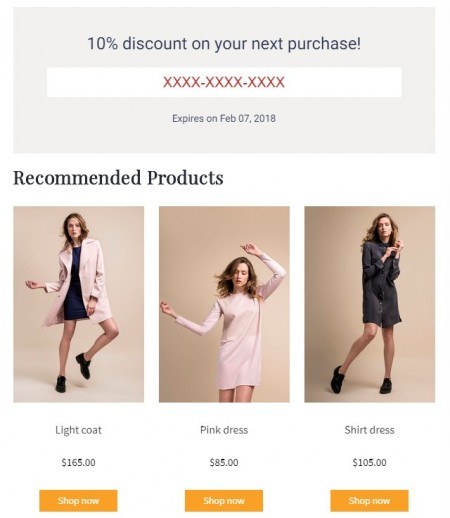Click the XXXX-XXXX-XXXX coupon code
This screenshot has height=518, width=450.
(224, 82)
